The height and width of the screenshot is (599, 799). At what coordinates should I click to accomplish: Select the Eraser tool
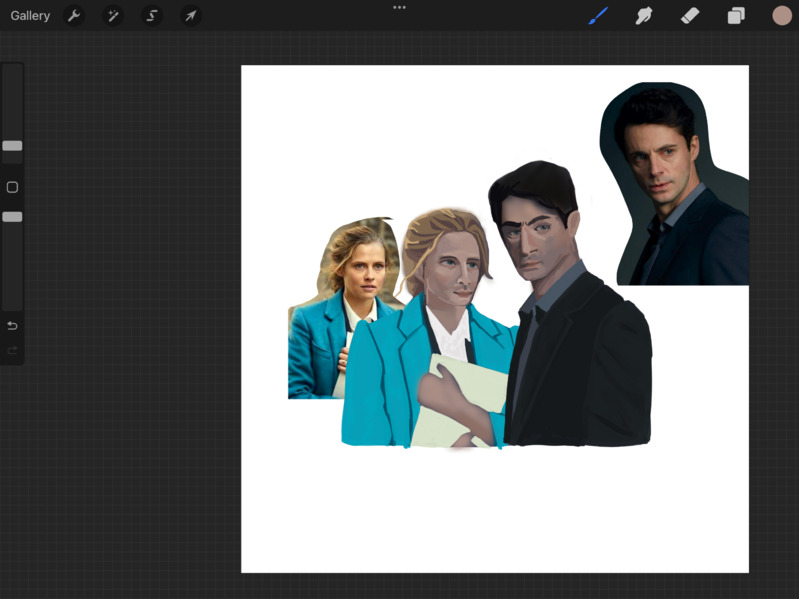pyautogui.click(x=690, y=16)
